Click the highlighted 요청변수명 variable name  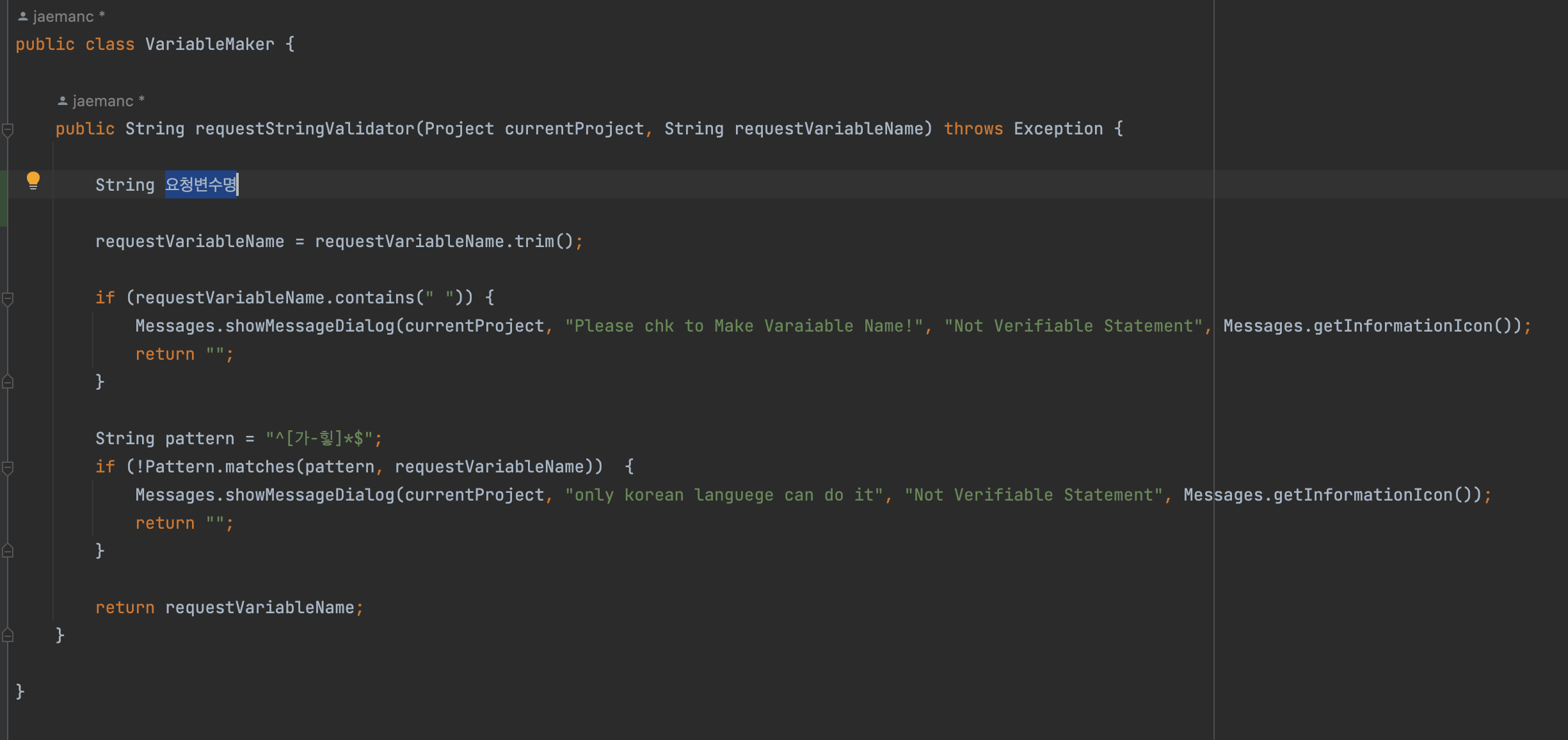[201, 184]
